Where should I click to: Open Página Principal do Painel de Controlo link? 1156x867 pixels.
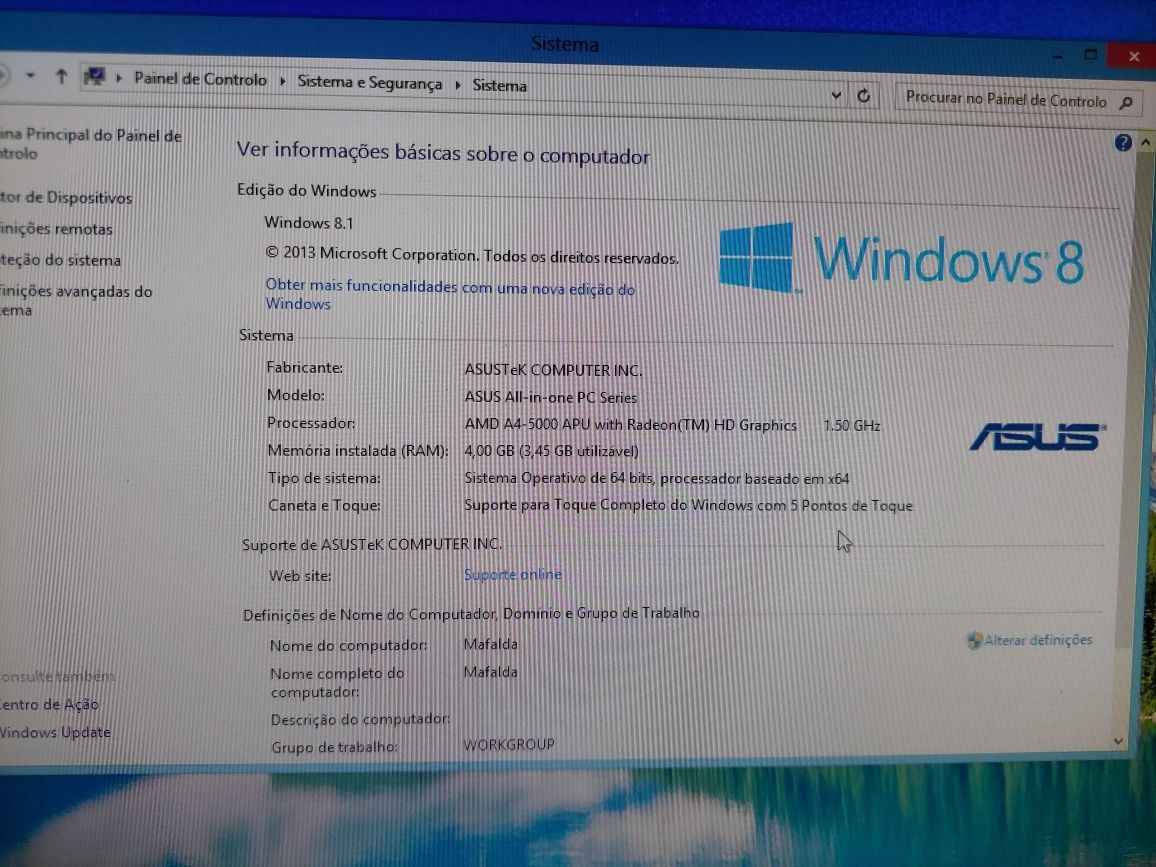pyautogui.click(x=90, y=144)
